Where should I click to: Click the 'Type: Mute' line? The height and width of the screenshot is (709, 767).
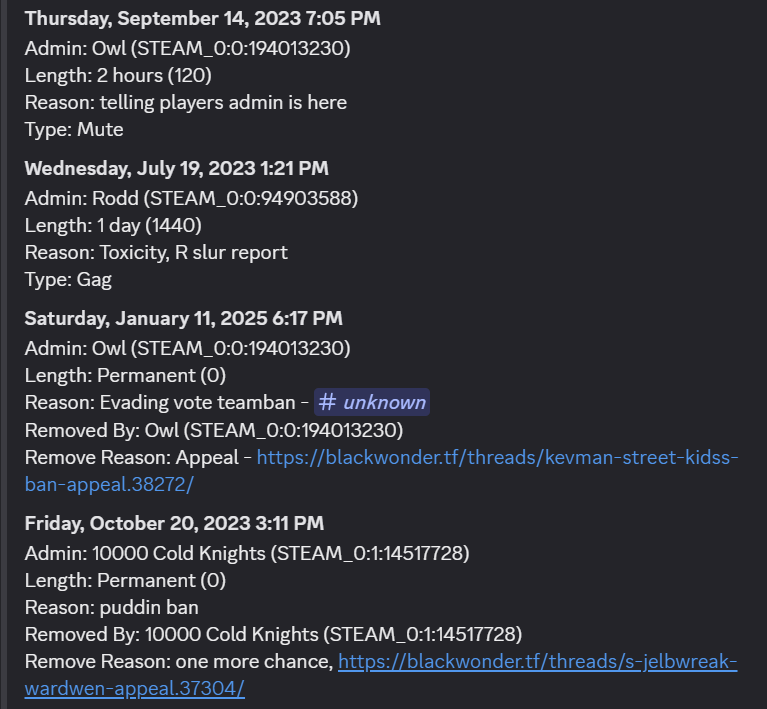pos(74,130)
